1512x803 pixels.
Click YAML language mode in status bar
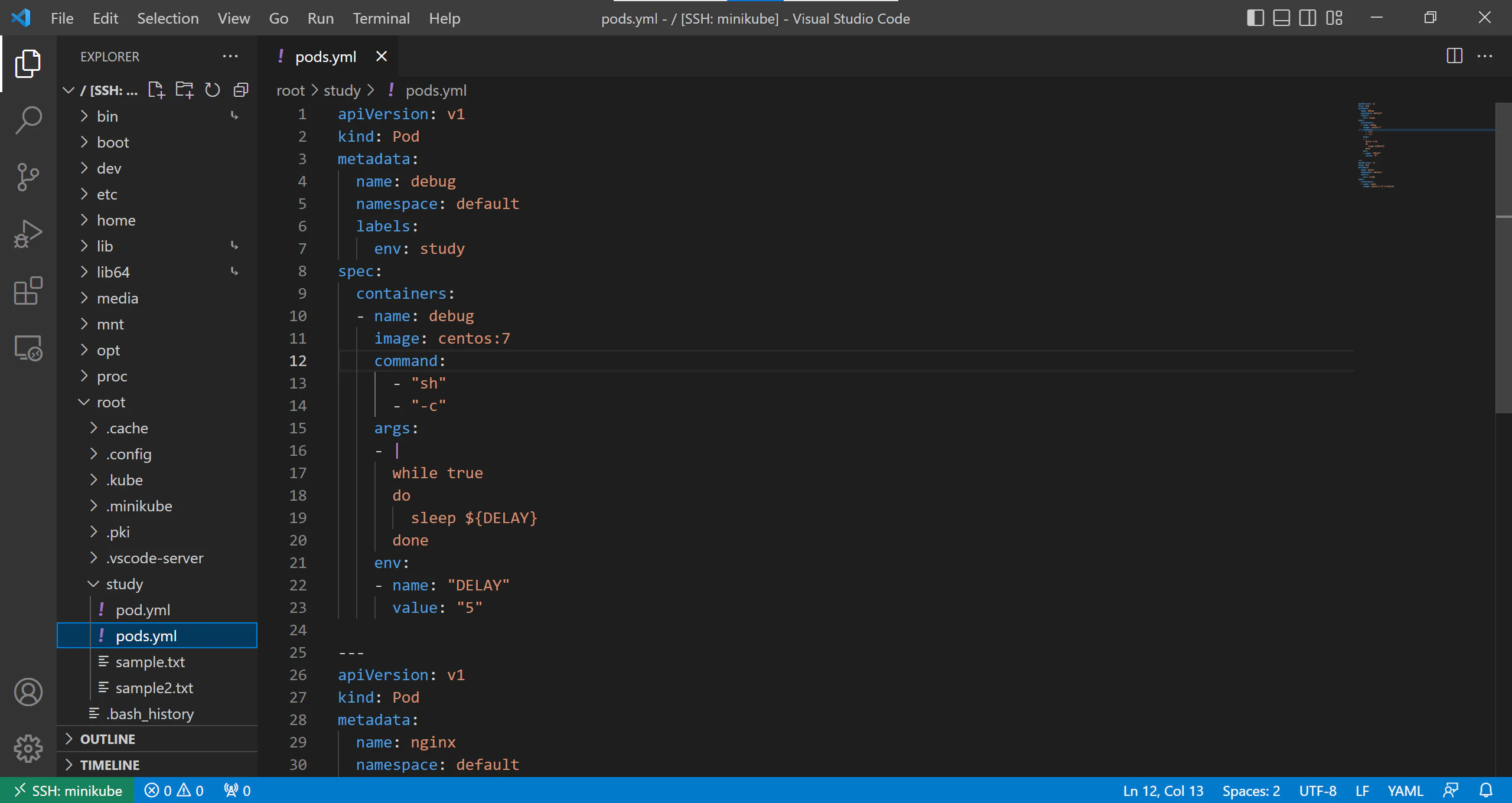point(1405,790)
